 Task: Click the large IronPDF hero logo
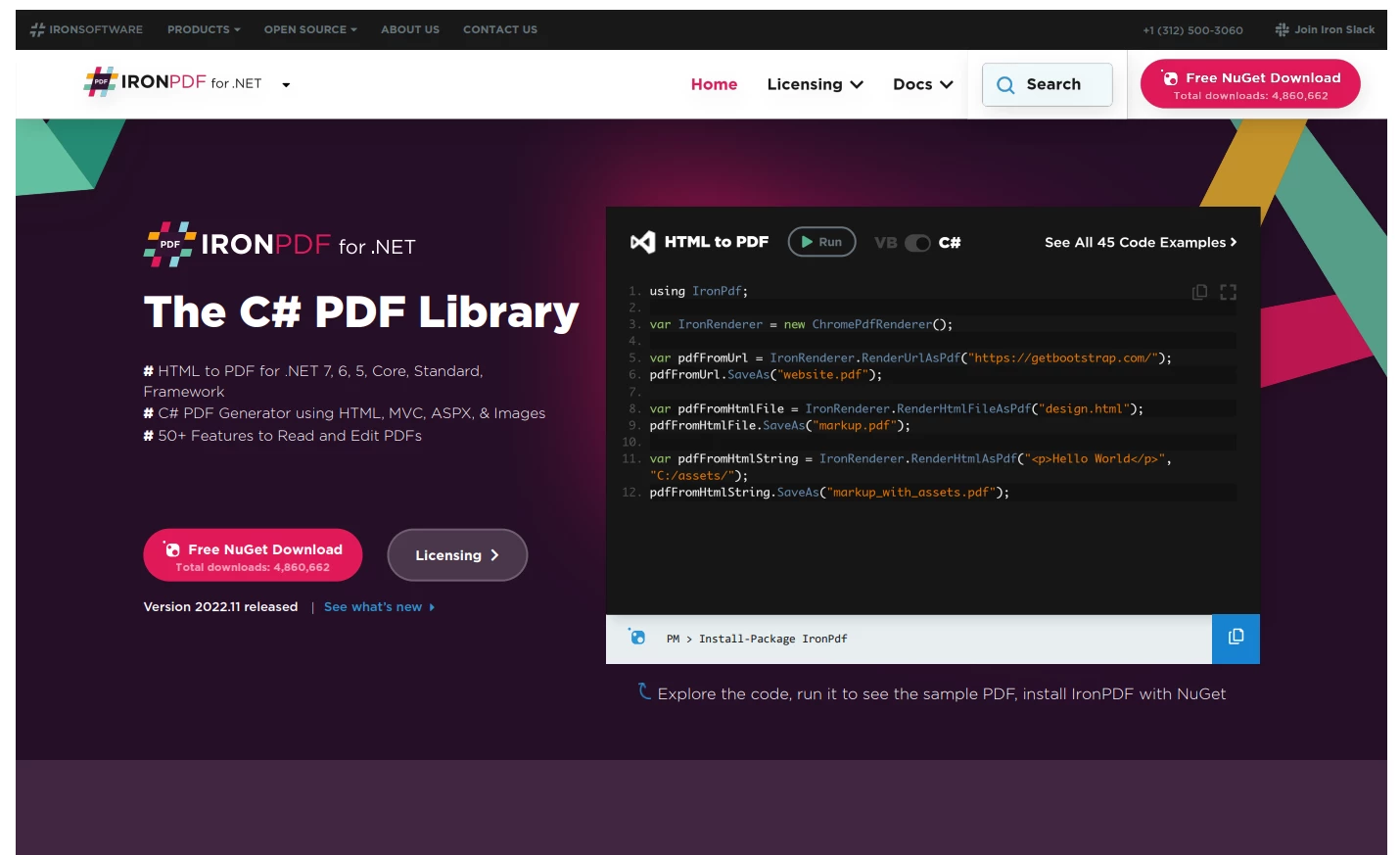pyautogui.click(x=279, y=244)
